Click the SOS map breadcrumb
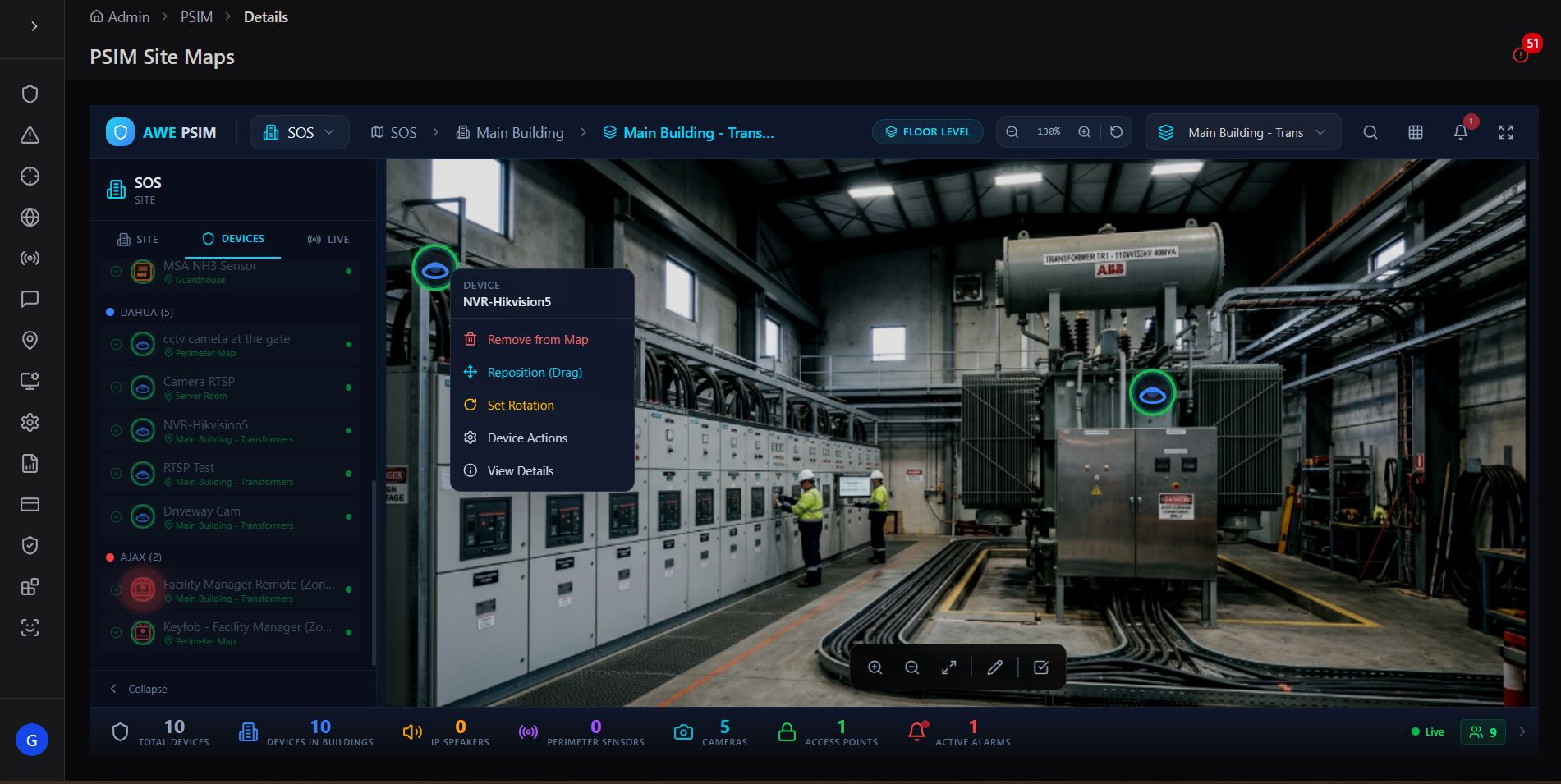This screenshot has width=1561, height=784. [394, 132]
